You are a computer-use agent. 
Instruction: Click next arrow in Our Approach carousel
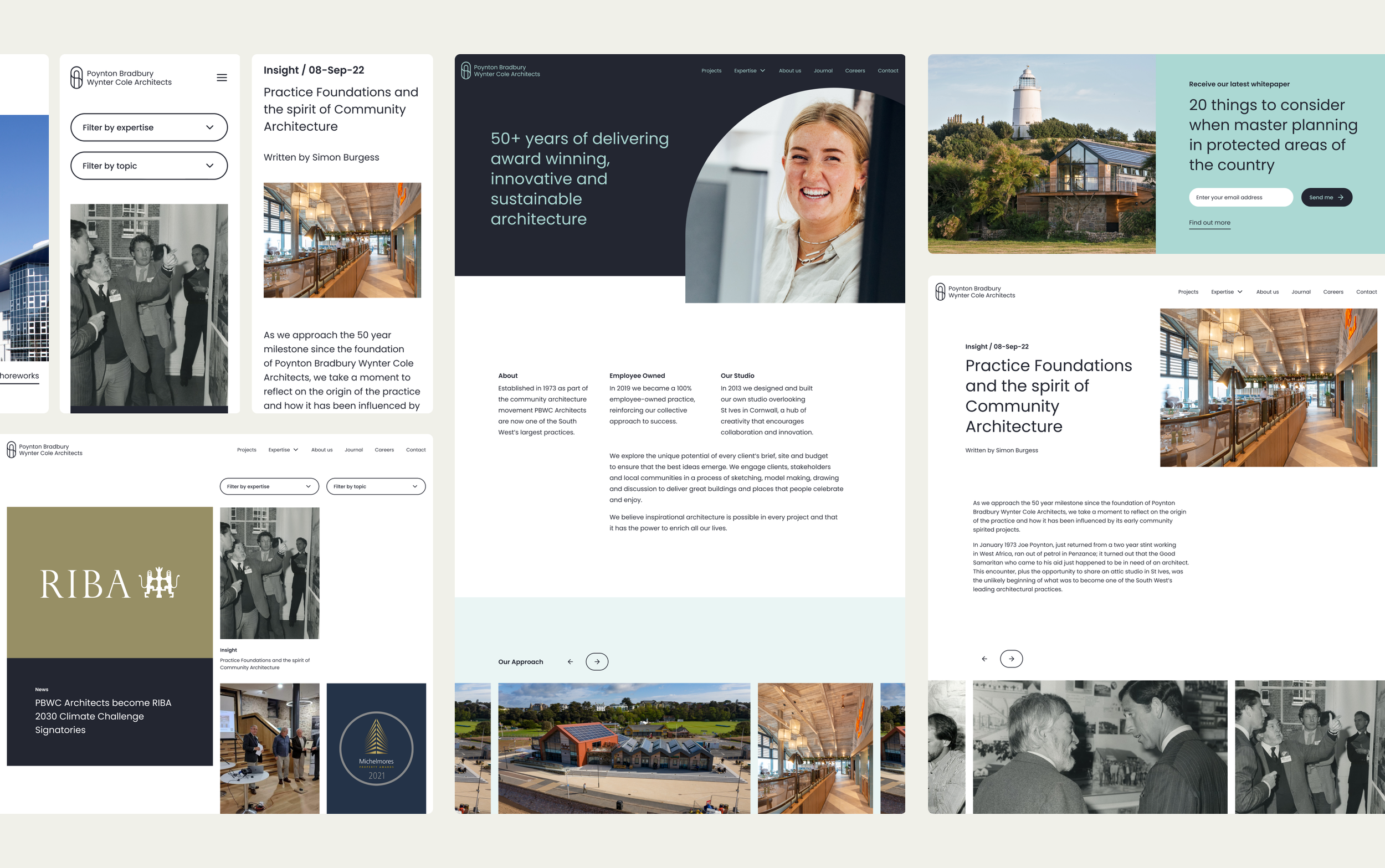tap(597, 662)
